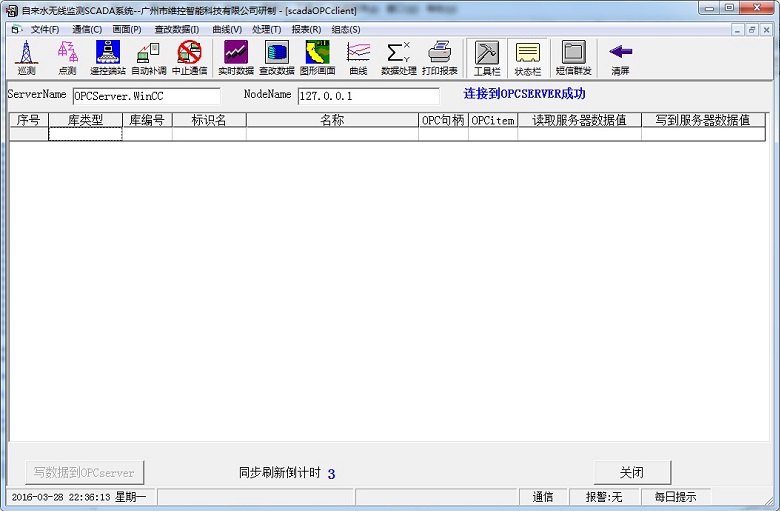Image resolution: width=780 pixels, height=511 pixels.
Task: Click the OPCitem column header
Action: [492, 120]
